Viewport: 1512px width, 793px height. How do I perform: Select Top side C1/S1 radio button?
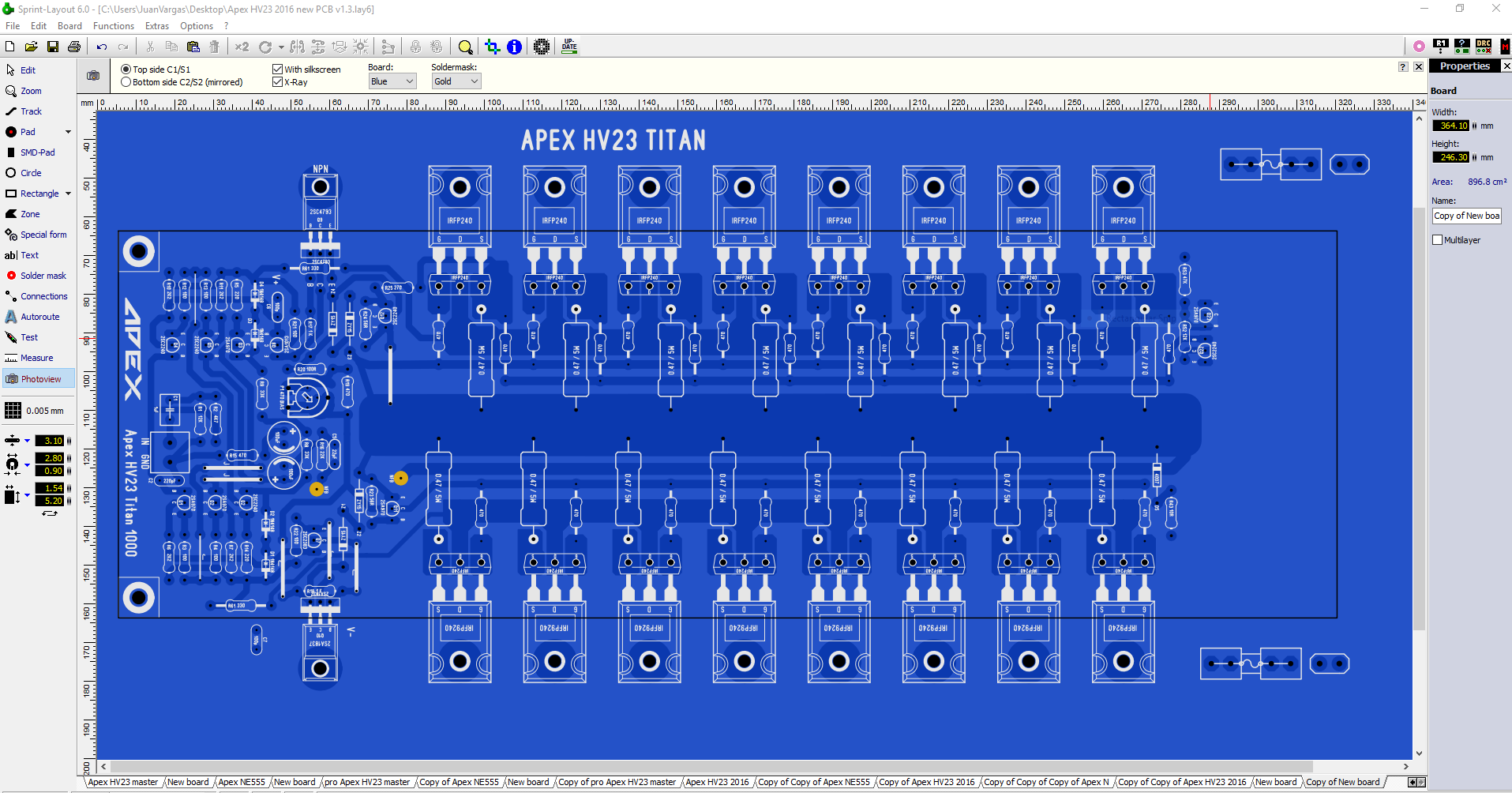coord(126,70)
